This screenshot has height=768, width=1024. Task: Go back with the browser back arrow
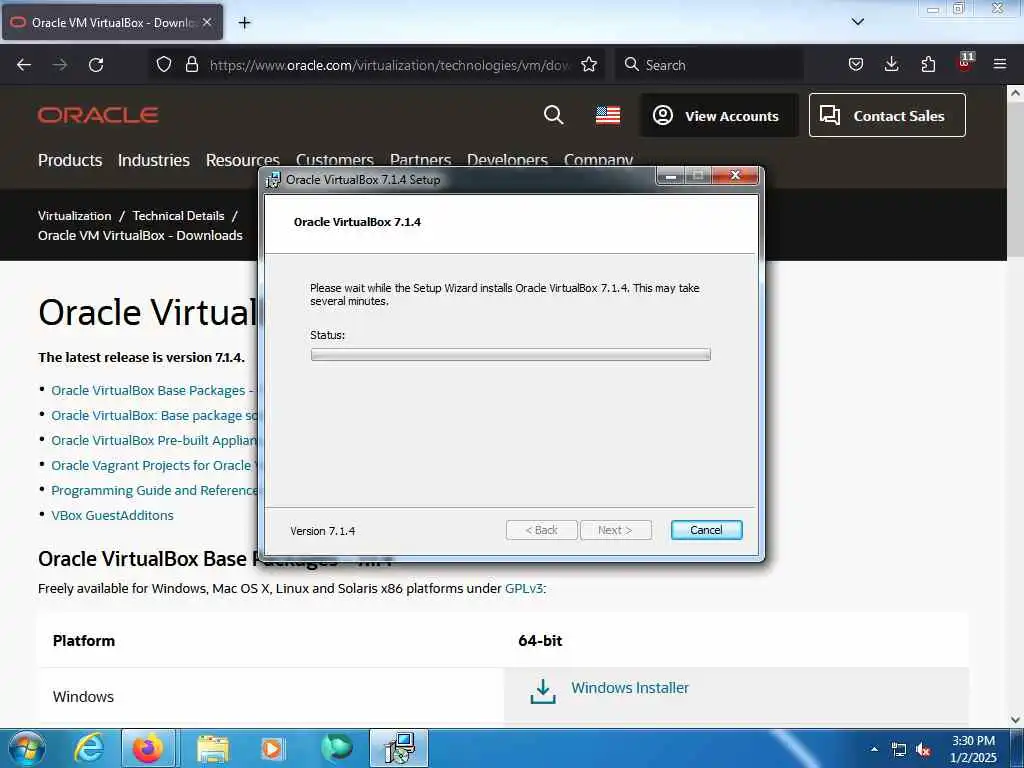[x=24, y=65]
